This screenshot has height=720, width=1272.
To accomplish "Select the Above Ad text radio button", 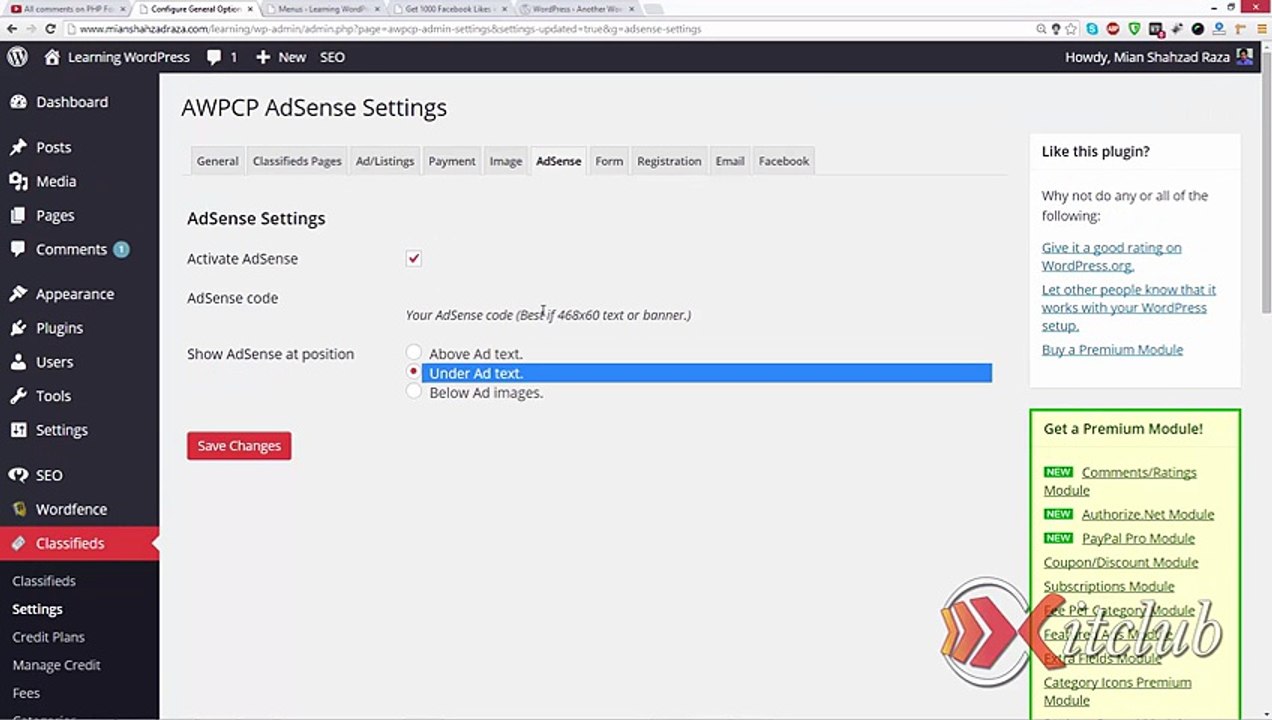I will pyautogui.click(x=414, y=352).
